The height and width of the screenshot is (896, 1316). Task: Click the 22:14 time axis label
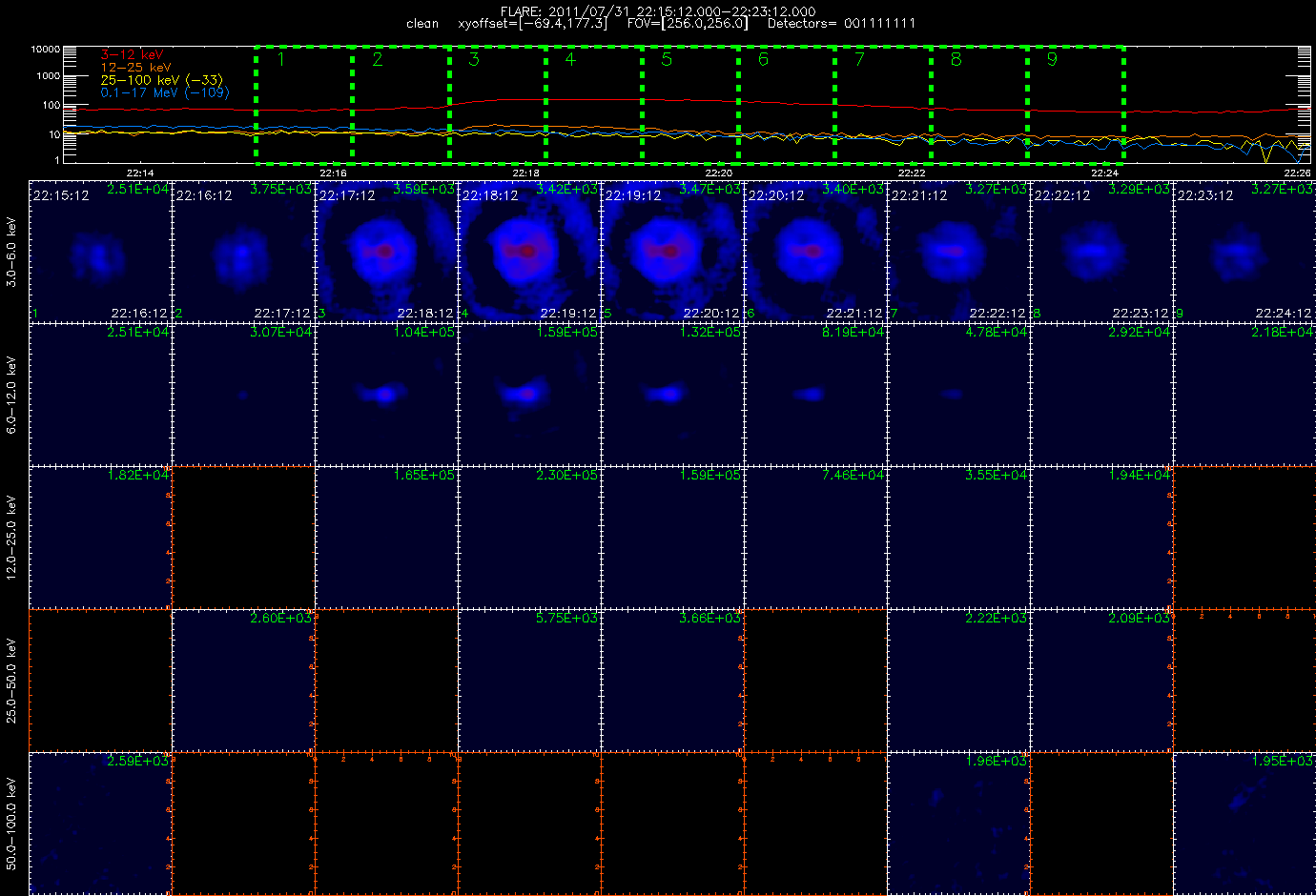tap(140, 173)
